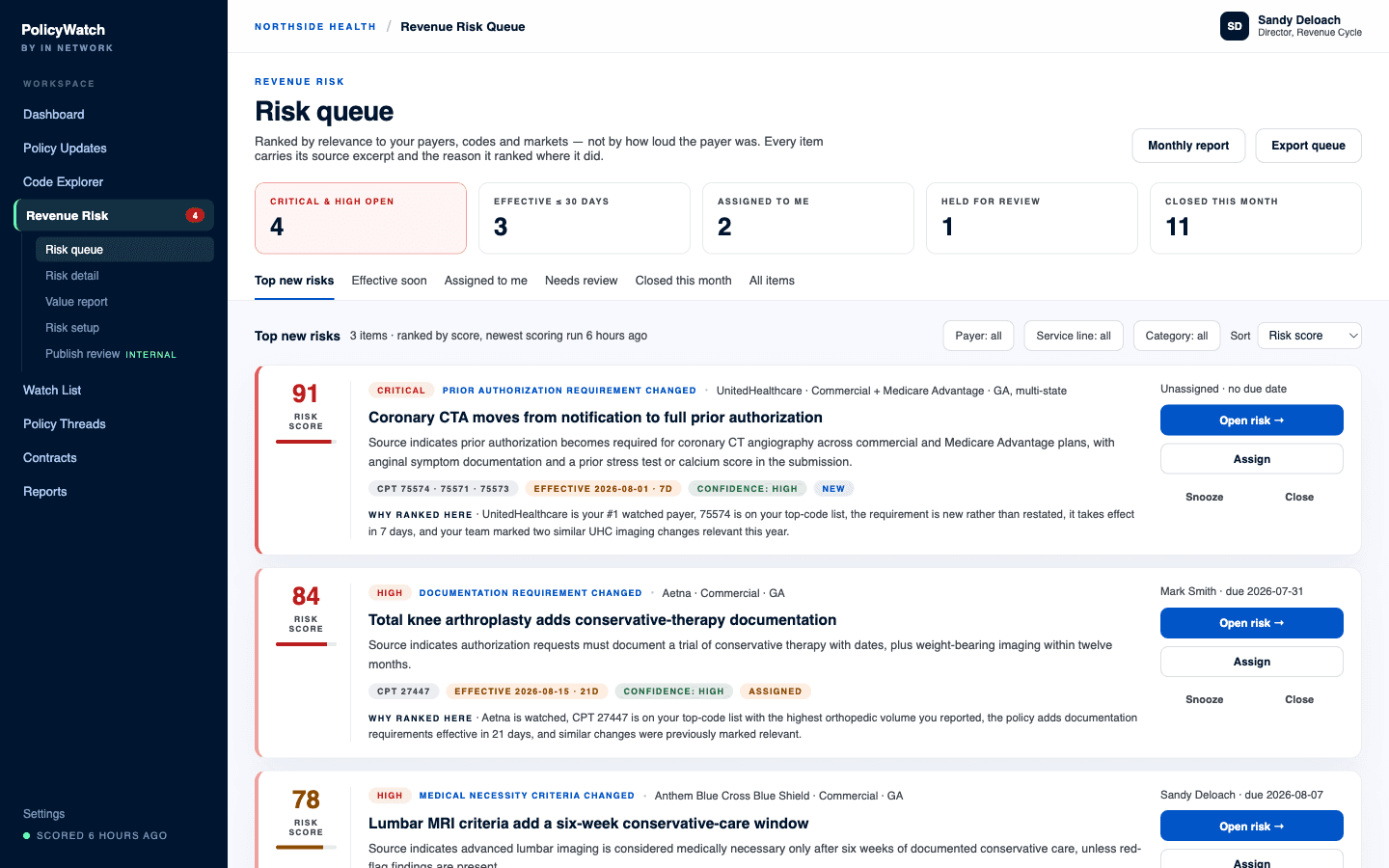1389x868 pixels.
Task: Navigate to Watch List
Action: [52, 390]
